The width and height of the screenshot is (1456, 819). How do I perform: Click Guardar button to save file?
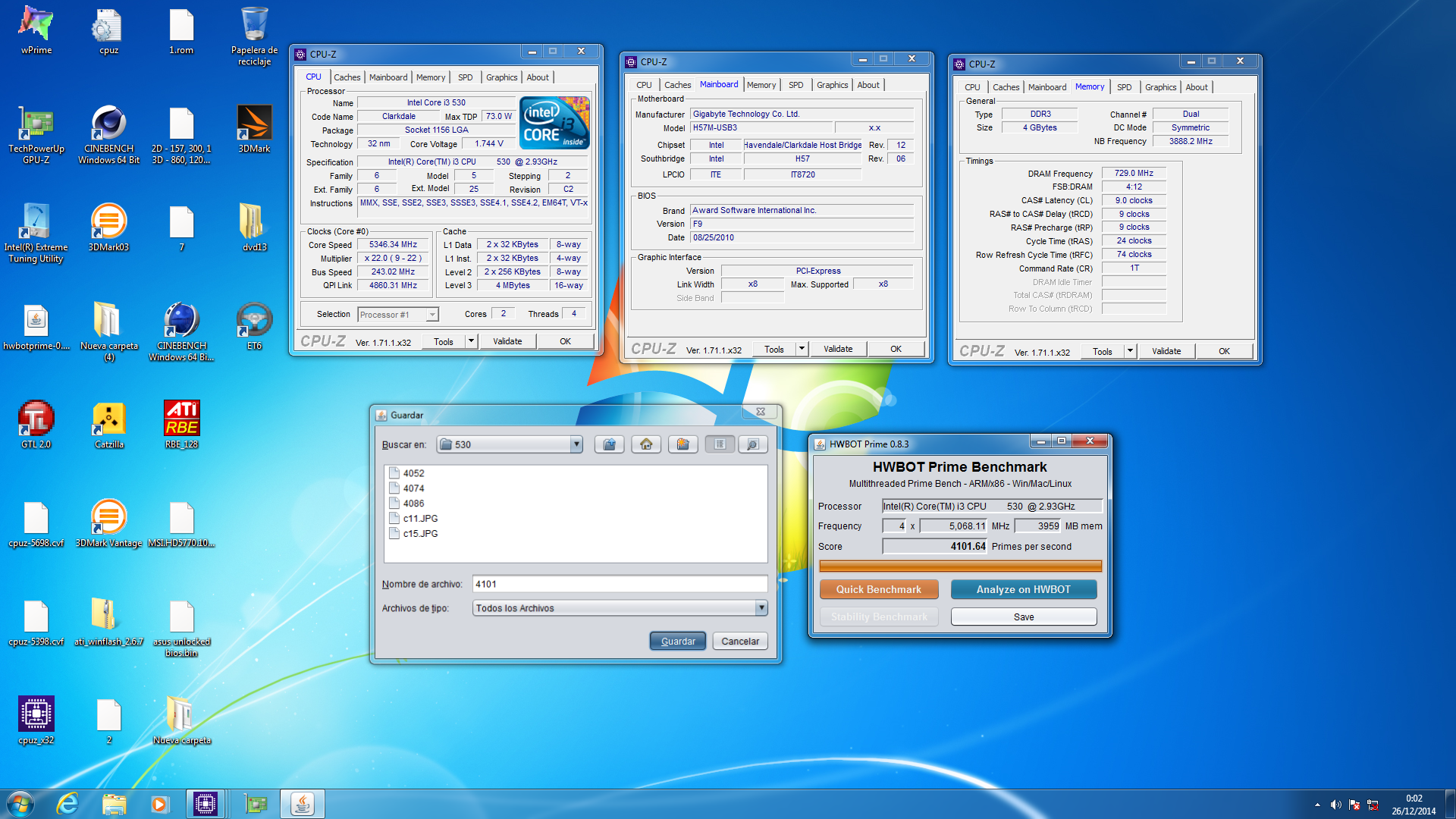point(678,641)
